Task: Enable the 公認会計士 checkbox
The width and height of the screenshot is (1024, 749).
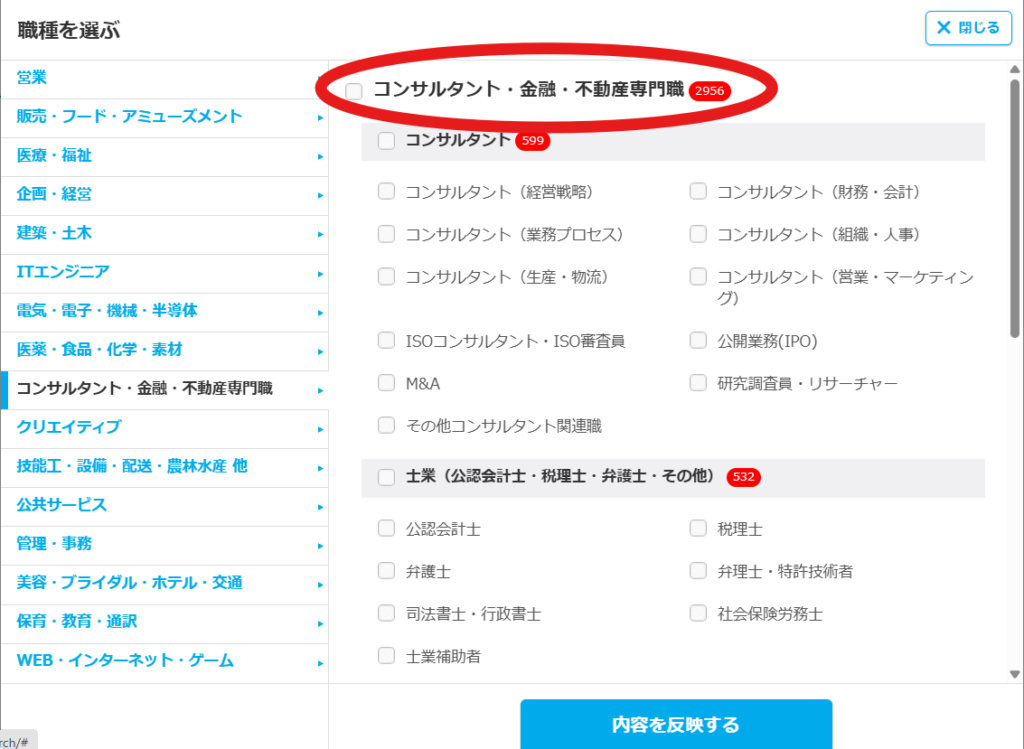Action: pyautogui.click(x=386, y=528)
